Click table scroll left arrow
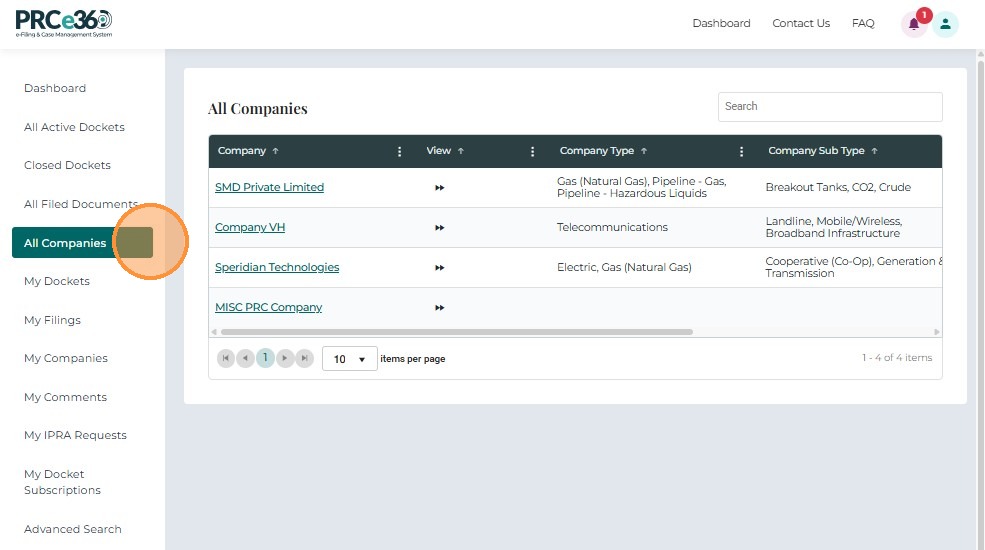The width and height of the screenshot is (985, 550). [214, 332]
